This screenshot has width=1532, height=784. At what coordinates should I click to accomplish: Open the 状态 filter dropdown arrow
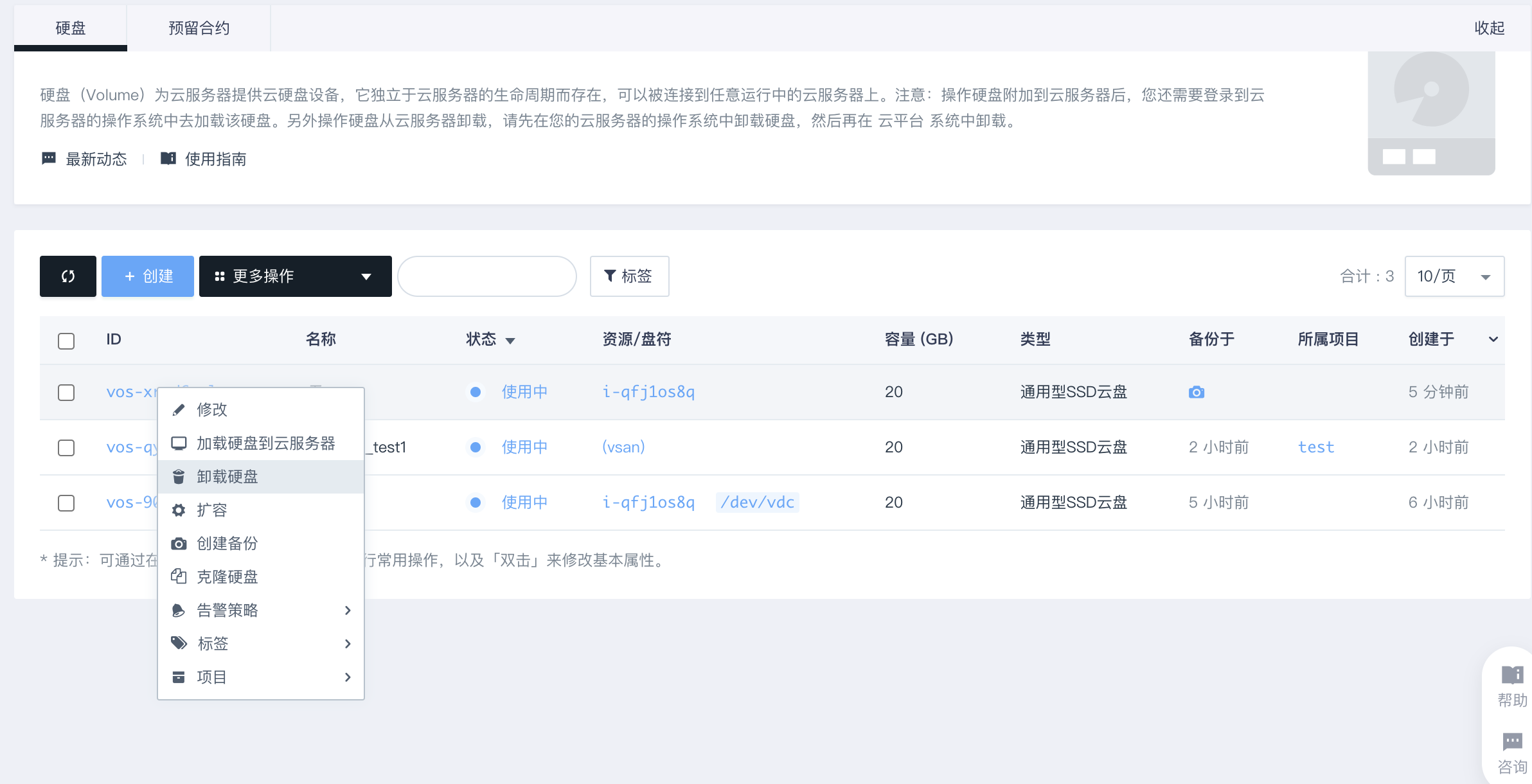coord(510,341)
